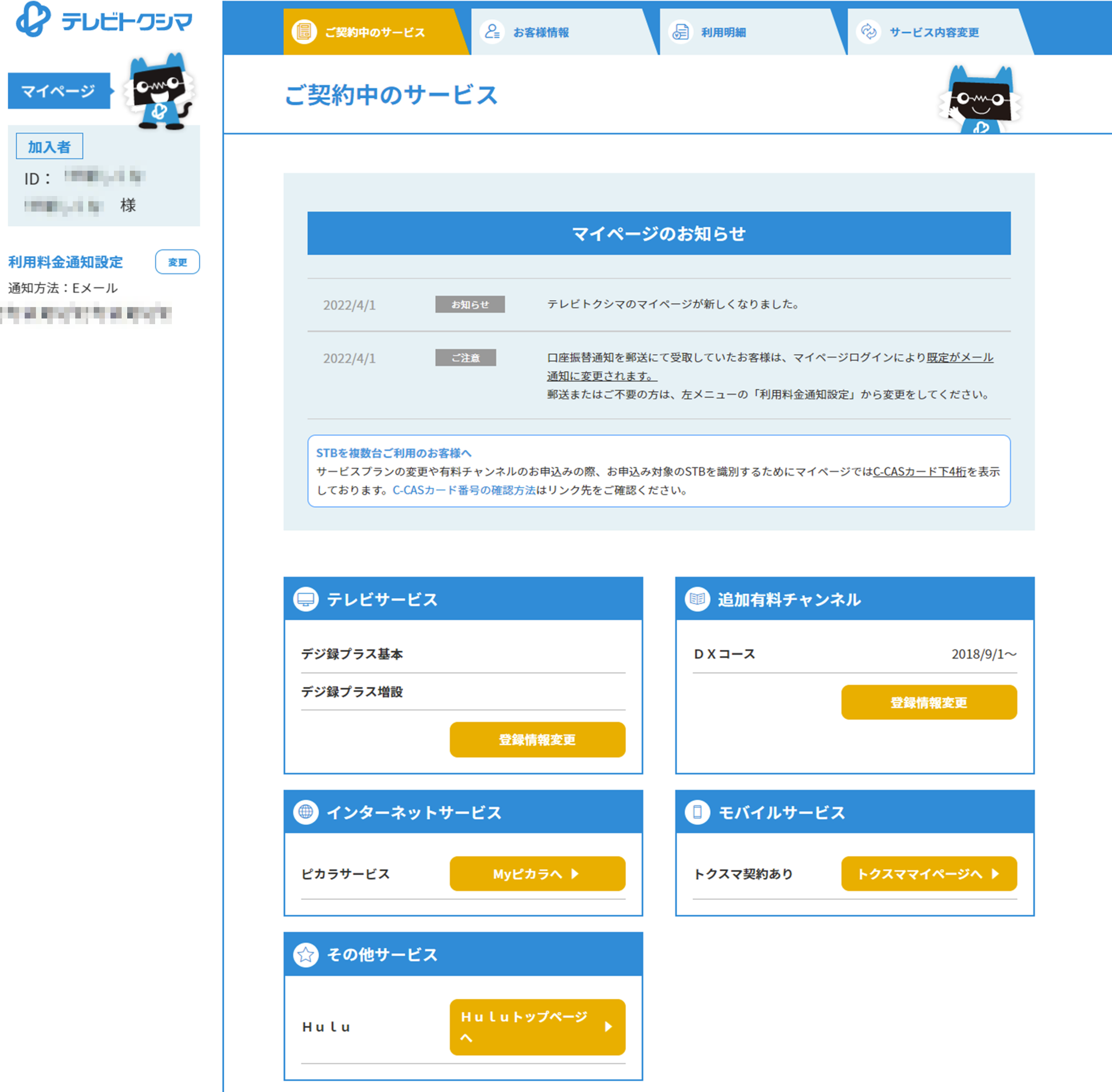Go to トクスママイページへ
The image size is (1112, 1092).
tap(929, 873)
